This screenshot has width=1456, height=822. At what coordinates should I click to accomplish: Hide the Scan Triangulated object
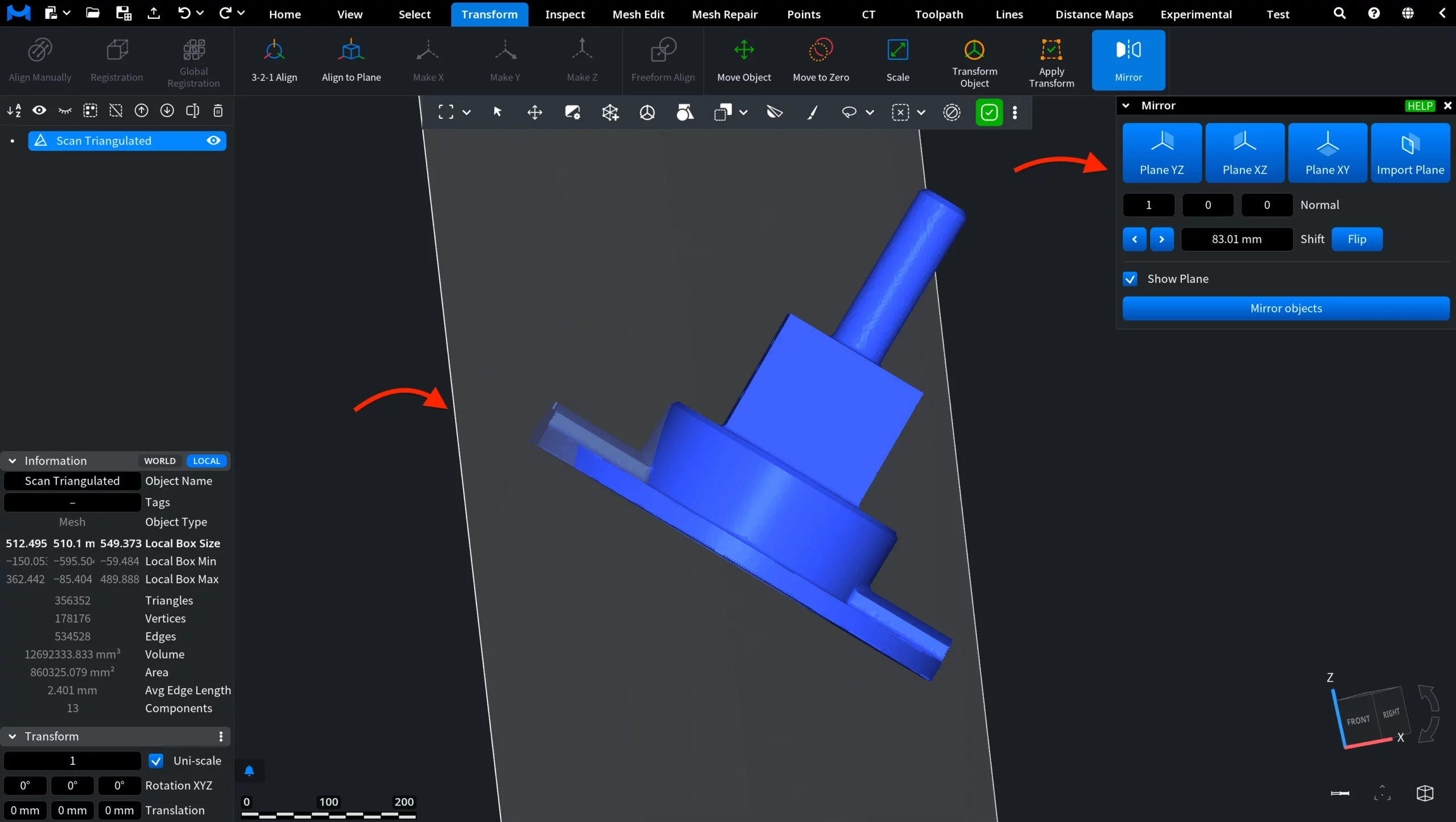click(x=213, y=141)
